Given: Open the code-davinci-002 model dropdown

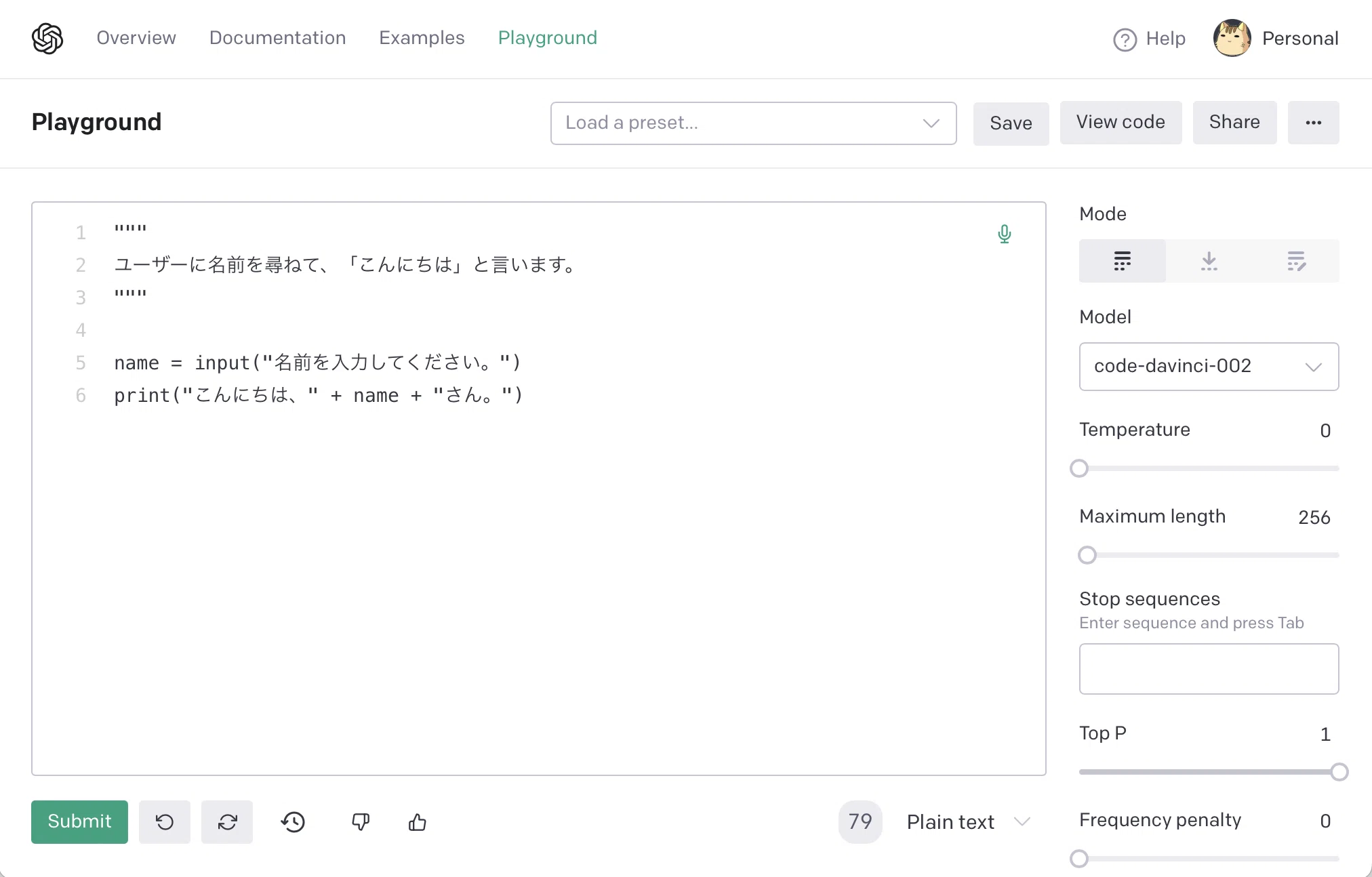Looking at the screenshot, I should coord(1209,367).
